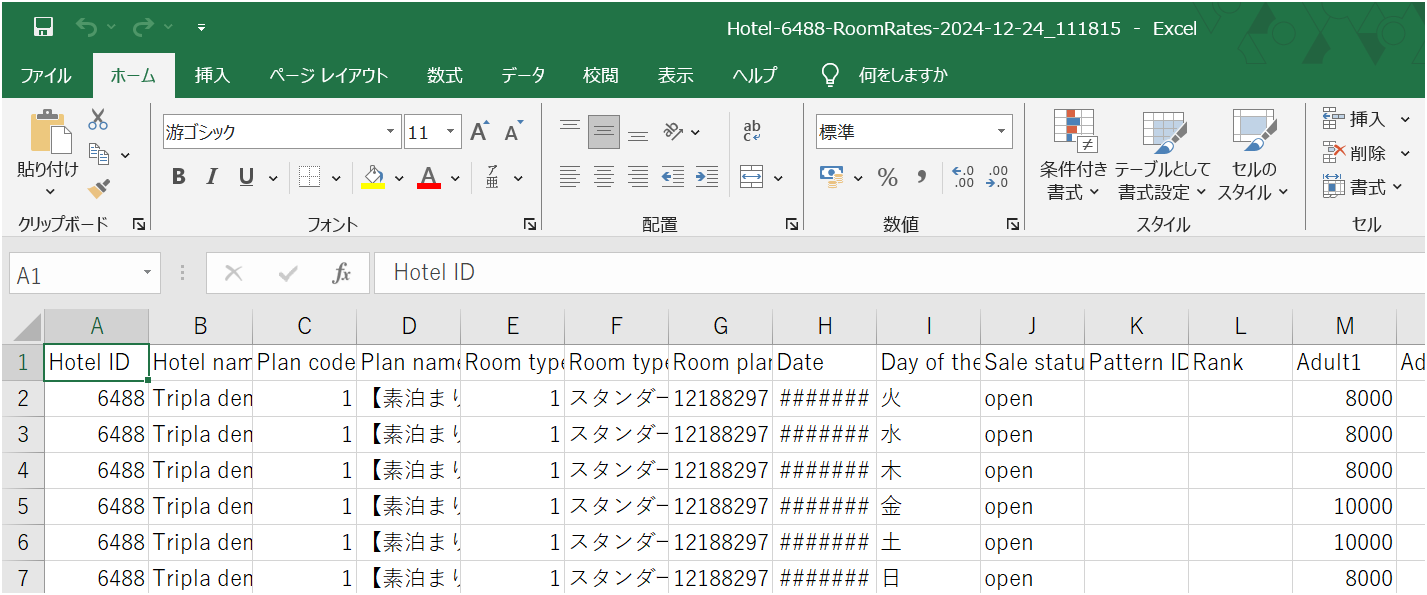Open the font name 游ゴシック dropdown
The height and width of the screenshot is (595, 1427).
392,132
